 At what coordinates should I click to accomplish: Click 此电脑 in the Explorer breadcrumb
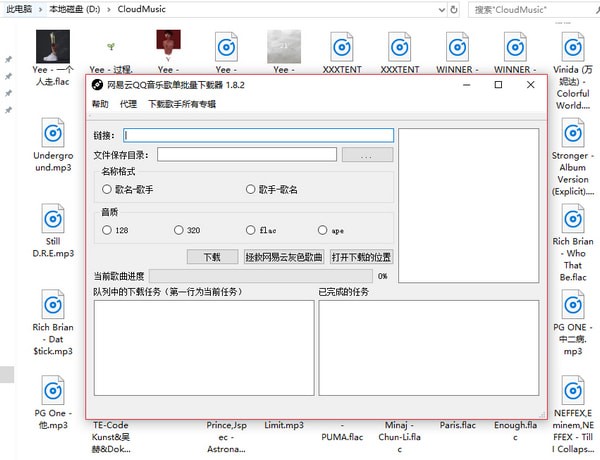[19, 9]
